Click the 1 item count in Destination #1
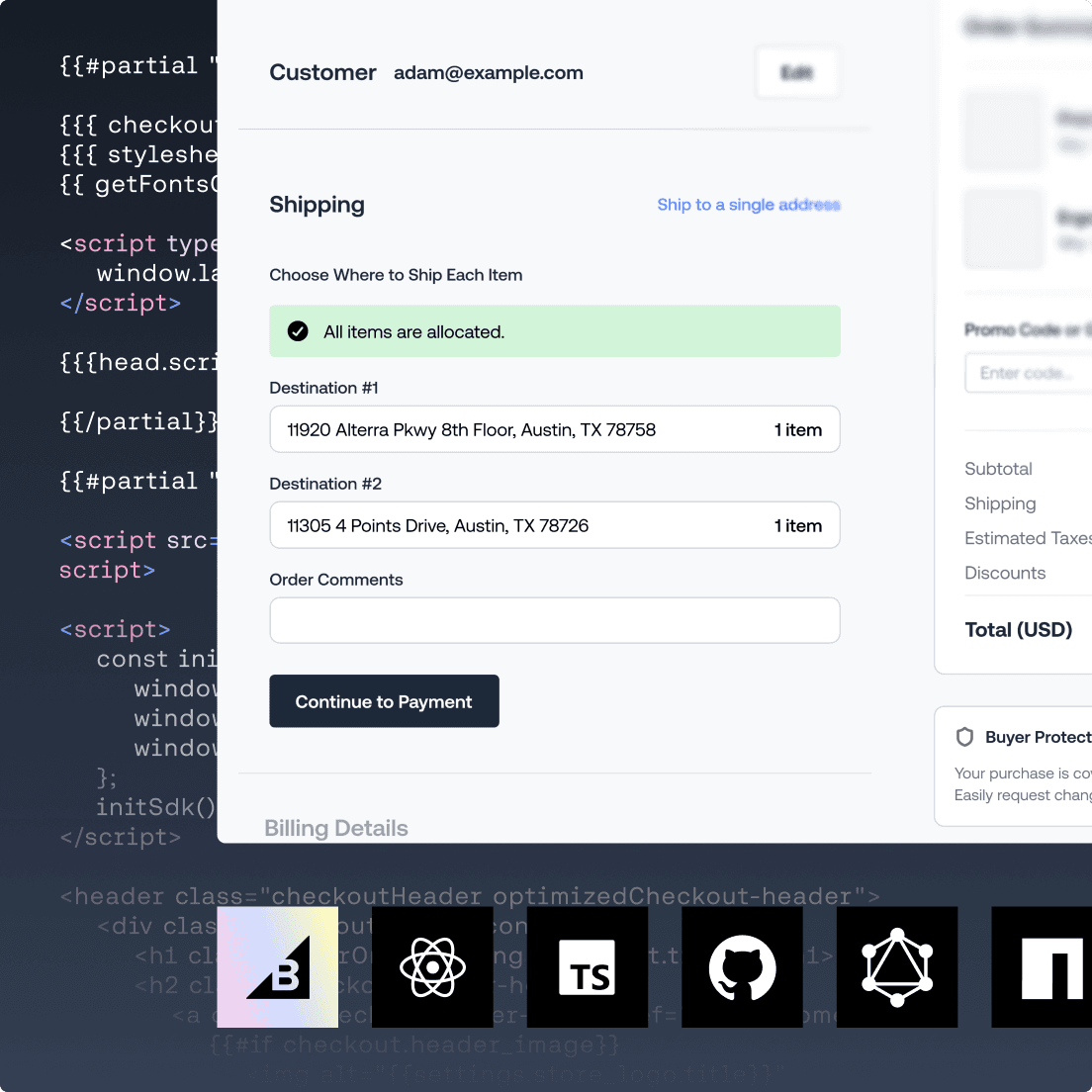 point(798,429)
